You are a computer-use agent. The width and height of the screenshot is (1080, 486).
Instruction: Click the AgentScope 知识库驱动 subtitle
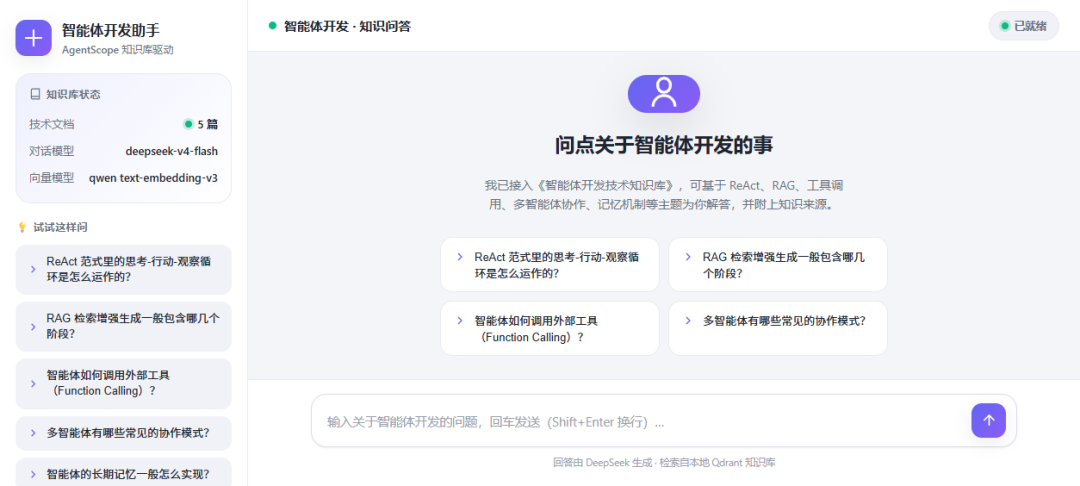coord(117,50)
